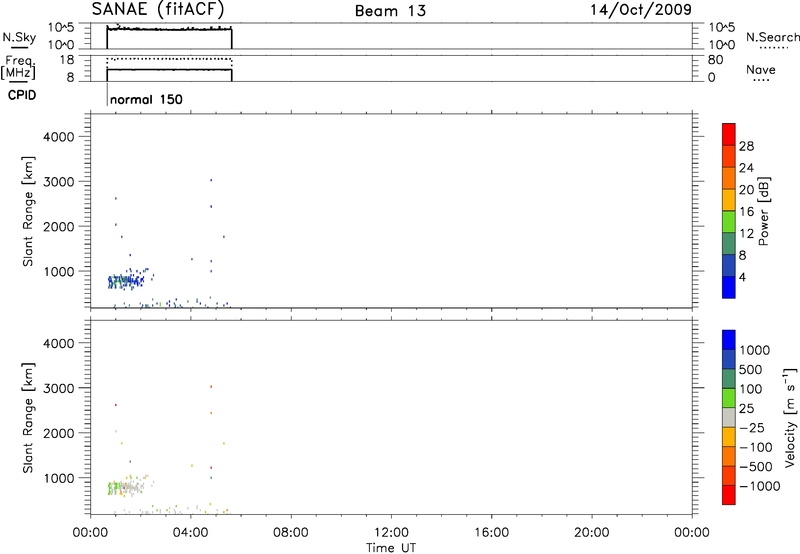Click red velocity point near 3000 km
This screenshot has width=800, height=554.
coord(211,387)
